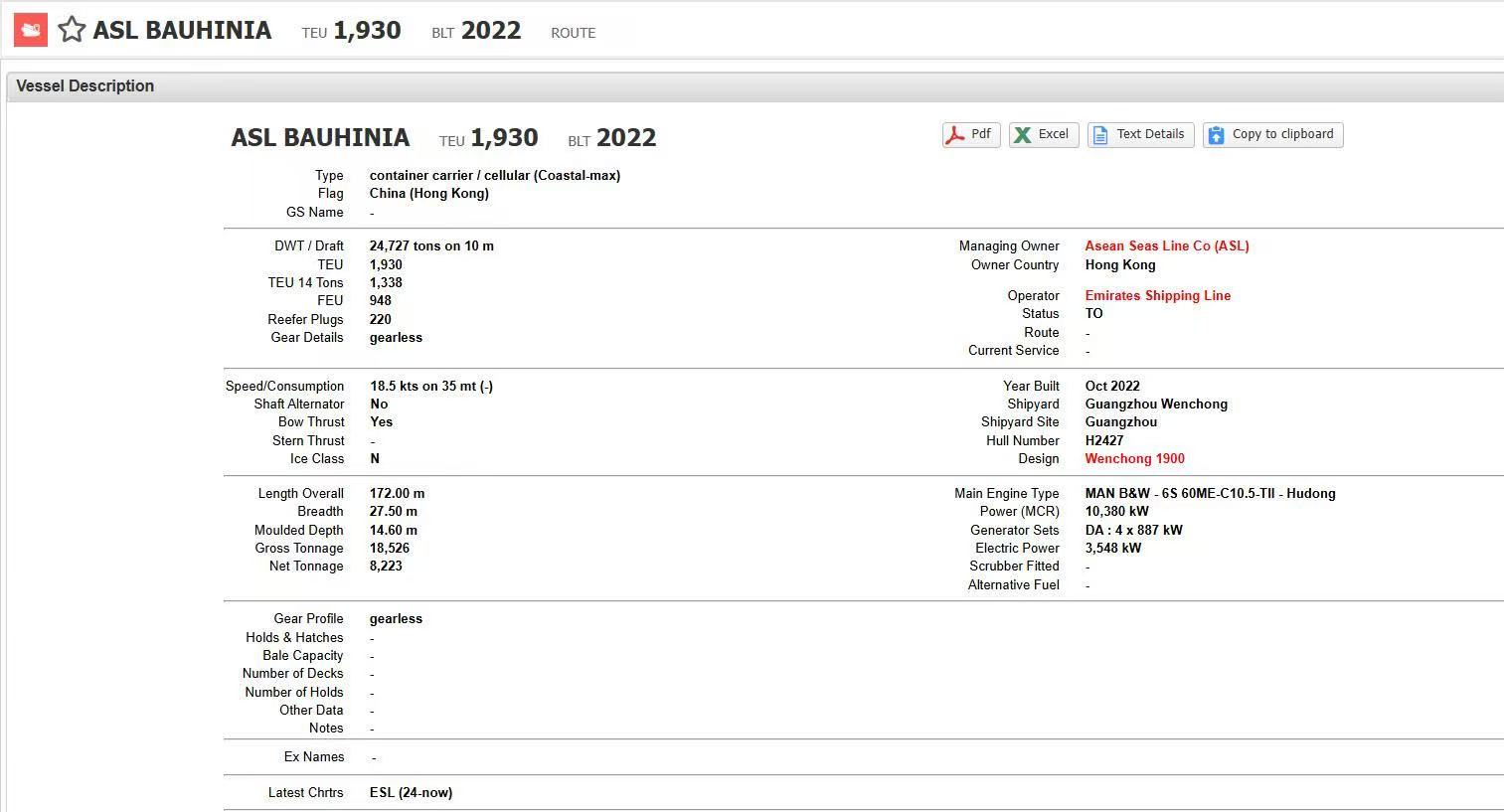The height and width of the screenshot is (812, 1504).
Task: Select DWT value '24,727 tons on 10 m'
Action: point(431,246)
